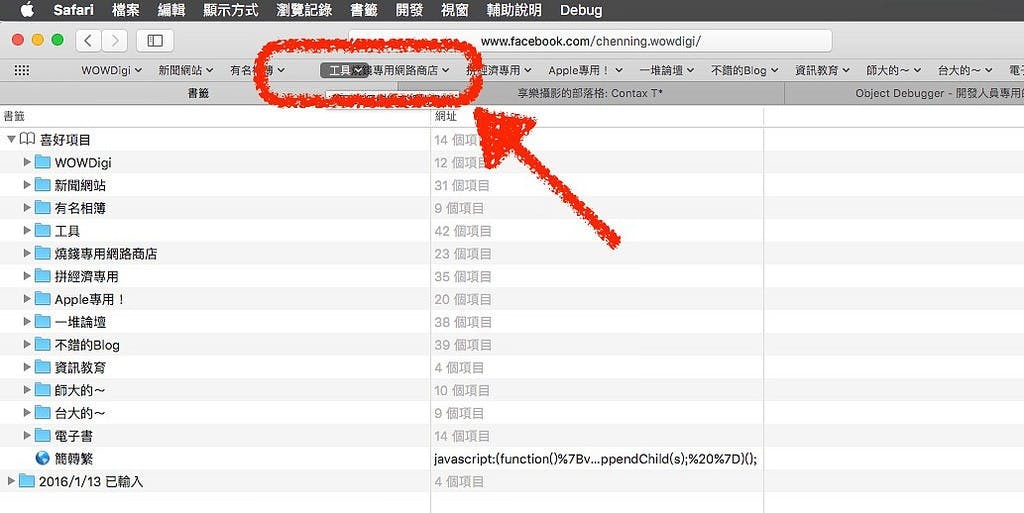
Task: Expand the 拼經濟專用 folder
Action: (x=27, y=276)
